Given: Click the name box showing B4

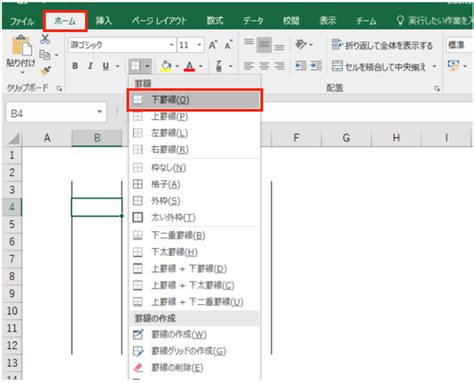Looking at the screenshot, I should click(56, 113).
